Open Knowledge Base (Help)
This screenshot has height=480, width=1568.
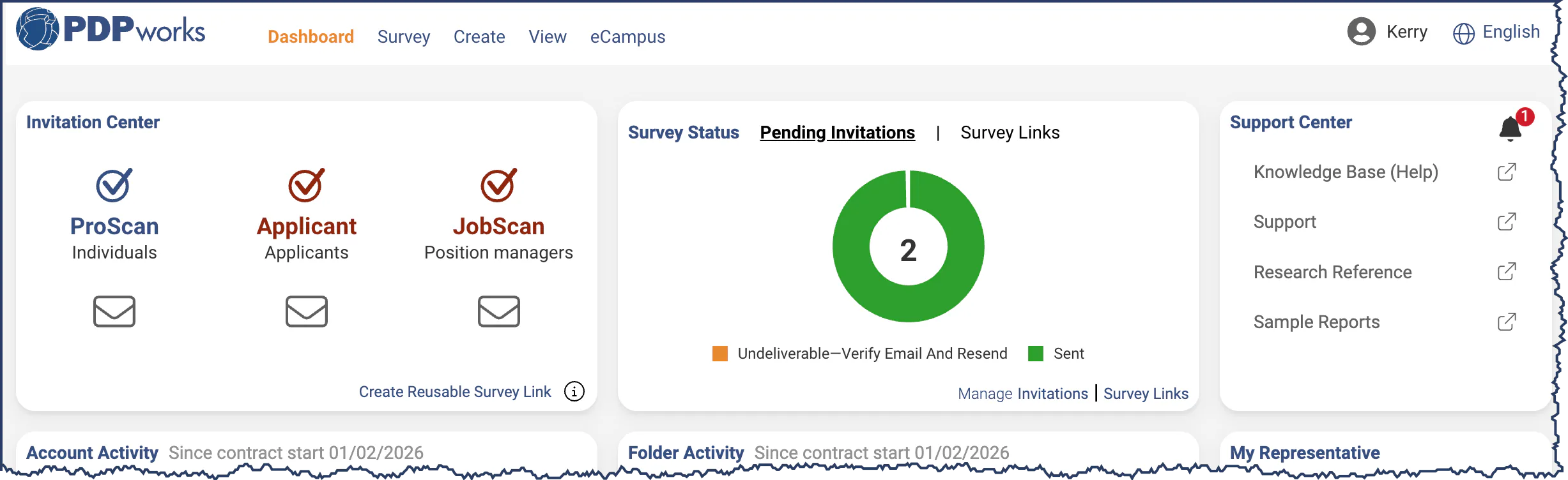(x=1346, y=172)
